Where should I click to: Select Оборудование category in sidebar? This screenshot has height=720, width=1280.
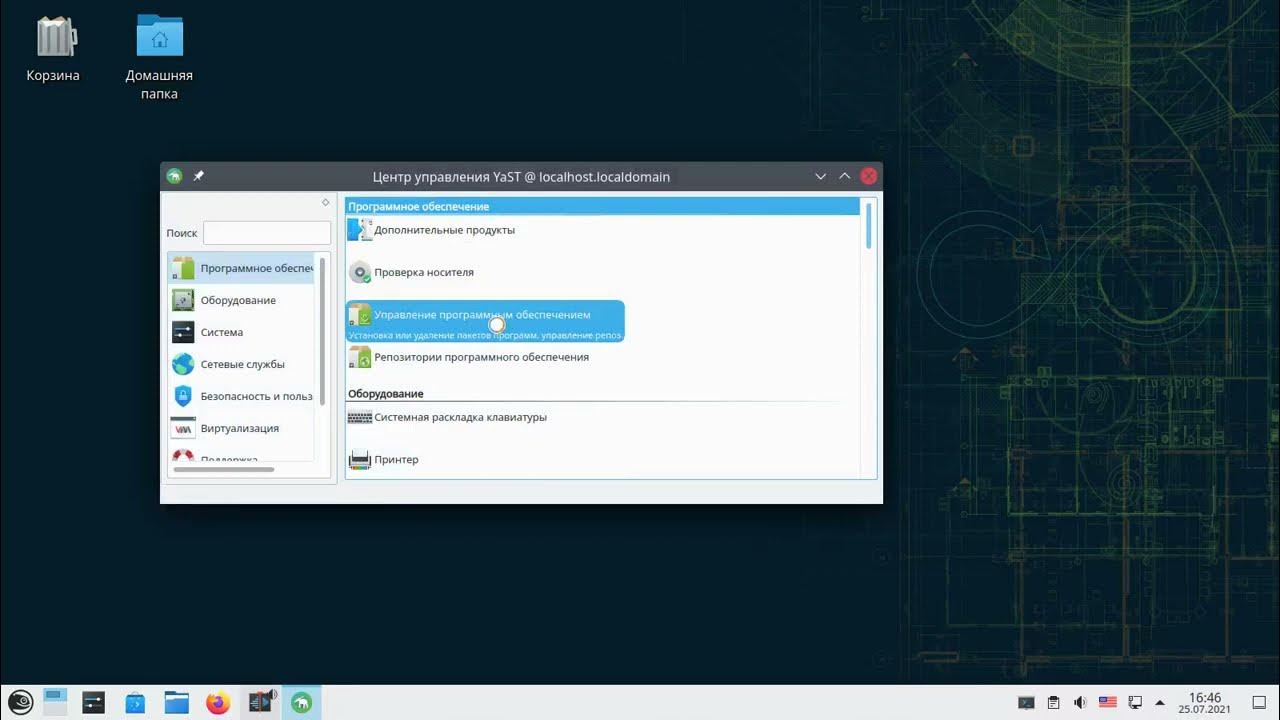pyautogui.click(x=241, y=300)
